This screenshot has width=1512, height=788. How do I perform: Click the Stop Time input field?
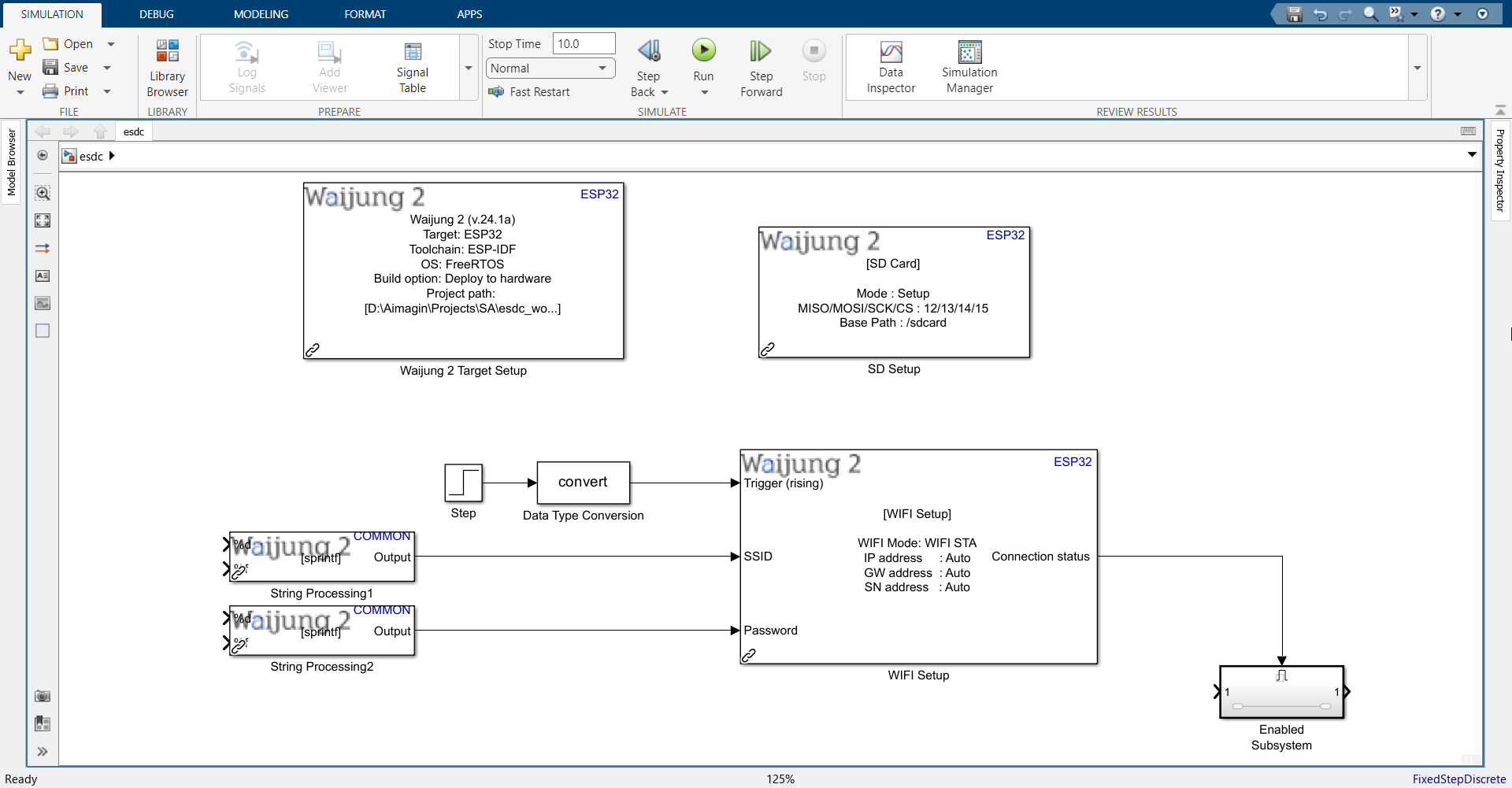[584, 44]
